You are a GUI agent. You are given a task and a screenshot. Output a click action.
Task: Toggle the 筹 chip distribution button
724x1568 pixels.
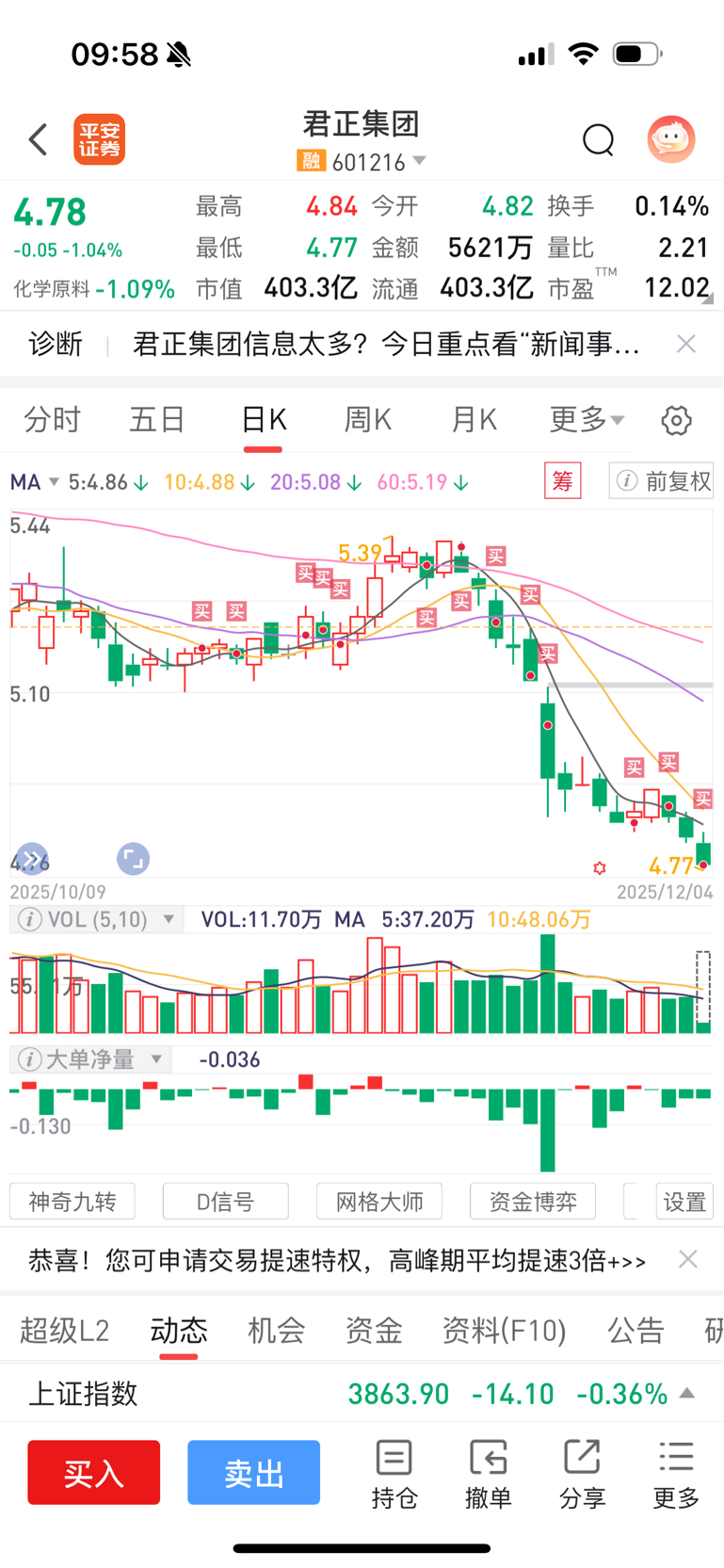click(x=563, y=481)
